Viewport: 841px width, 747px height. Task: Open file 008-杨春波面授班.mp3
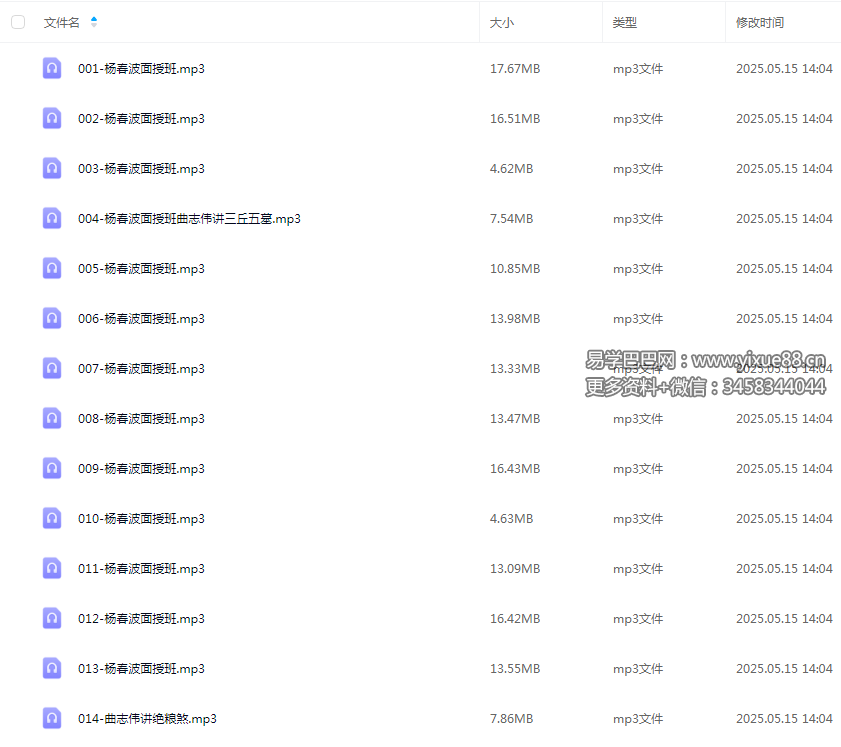pyautogui.click(x=141, y=419)
